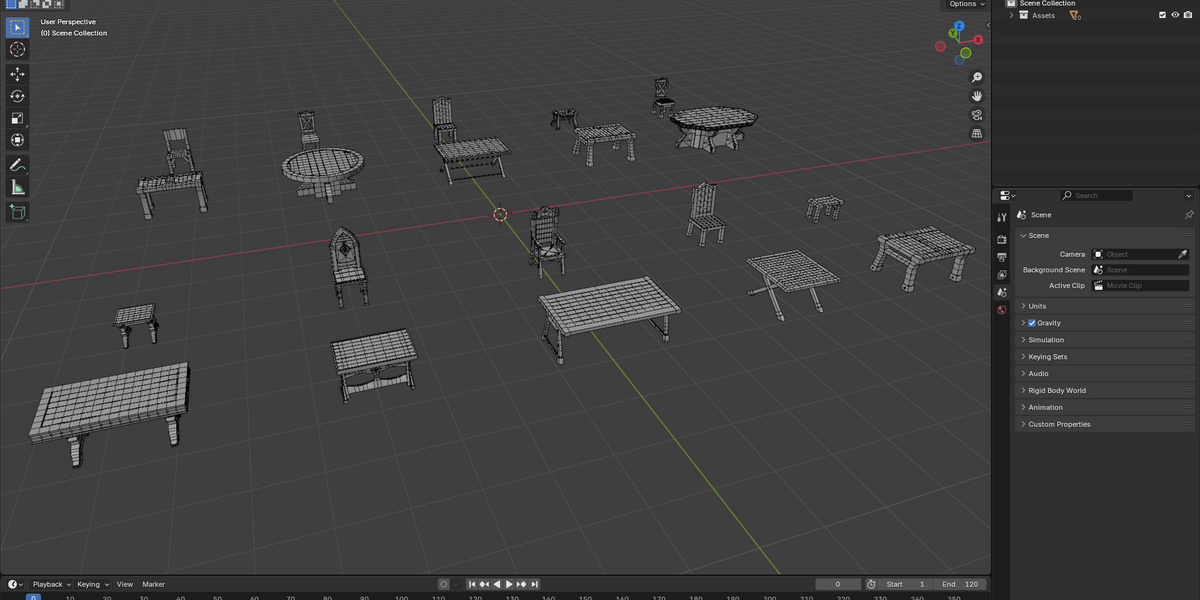The width and height of the screenshot is (1200, 600).
Task: Click the red X axis gizmo ball
Action: [978, 40]
